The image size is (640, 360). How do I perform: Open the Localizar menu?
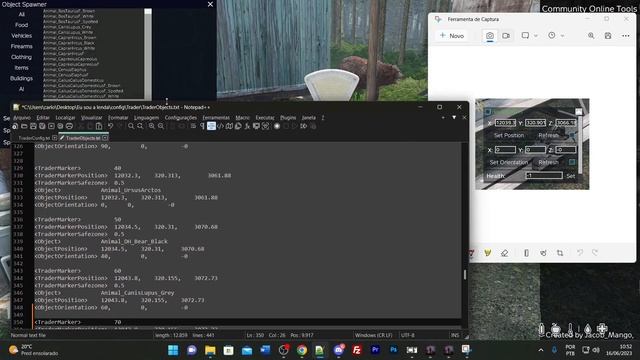65,118
